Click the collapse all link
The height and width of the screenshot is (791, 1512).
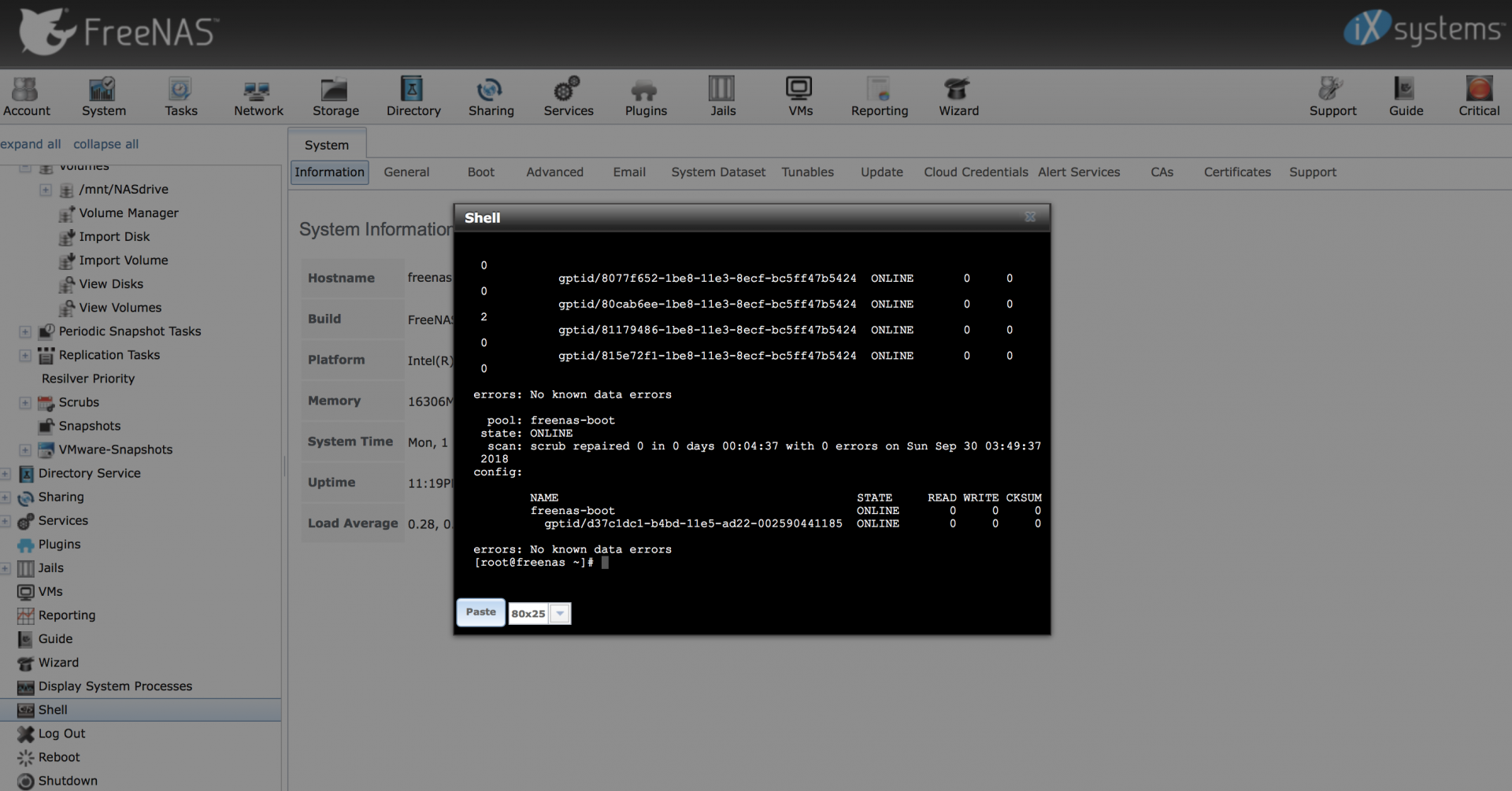tap(106, 144)
